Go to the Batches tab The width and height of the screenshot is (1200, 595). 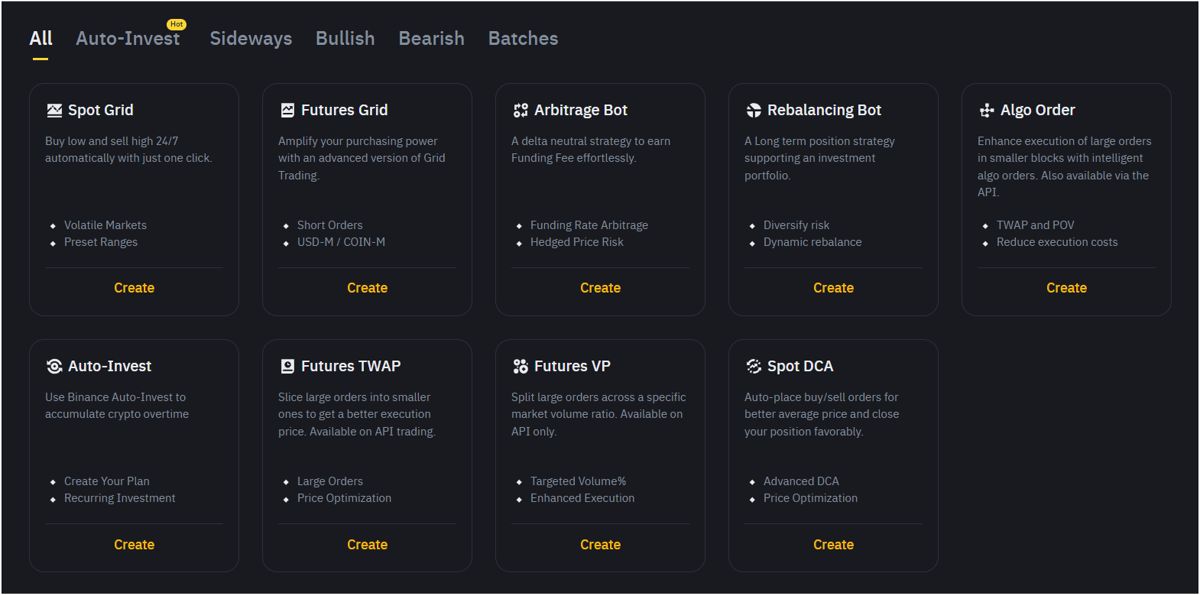click(x=523, y=38)
